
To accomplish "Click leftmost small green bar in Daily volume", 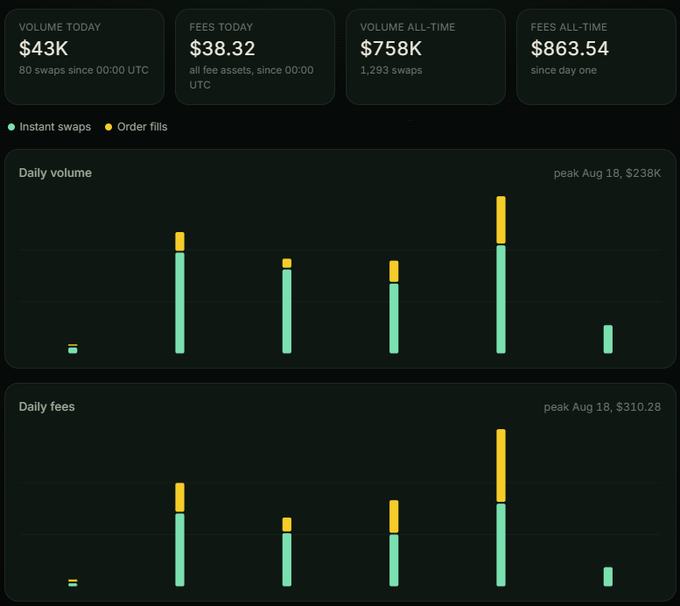I will (73, 350).
